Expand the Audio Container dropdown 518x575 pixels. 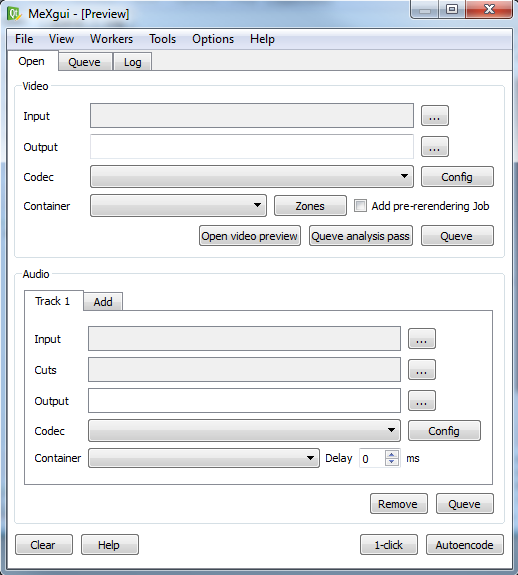point(204,458)
